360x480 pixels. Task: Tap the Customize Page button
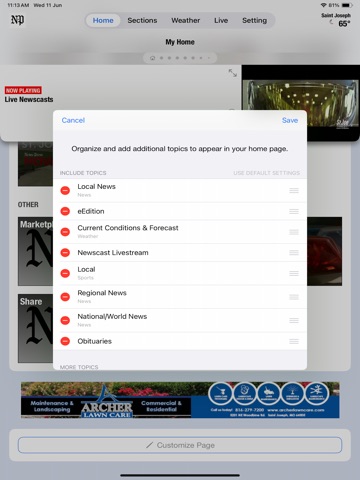180,445
